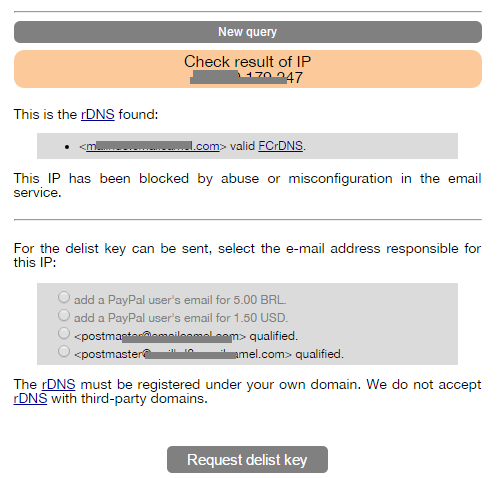
Task: Select the 1.50 USD PayPal radio button
Action: (64, 315)
